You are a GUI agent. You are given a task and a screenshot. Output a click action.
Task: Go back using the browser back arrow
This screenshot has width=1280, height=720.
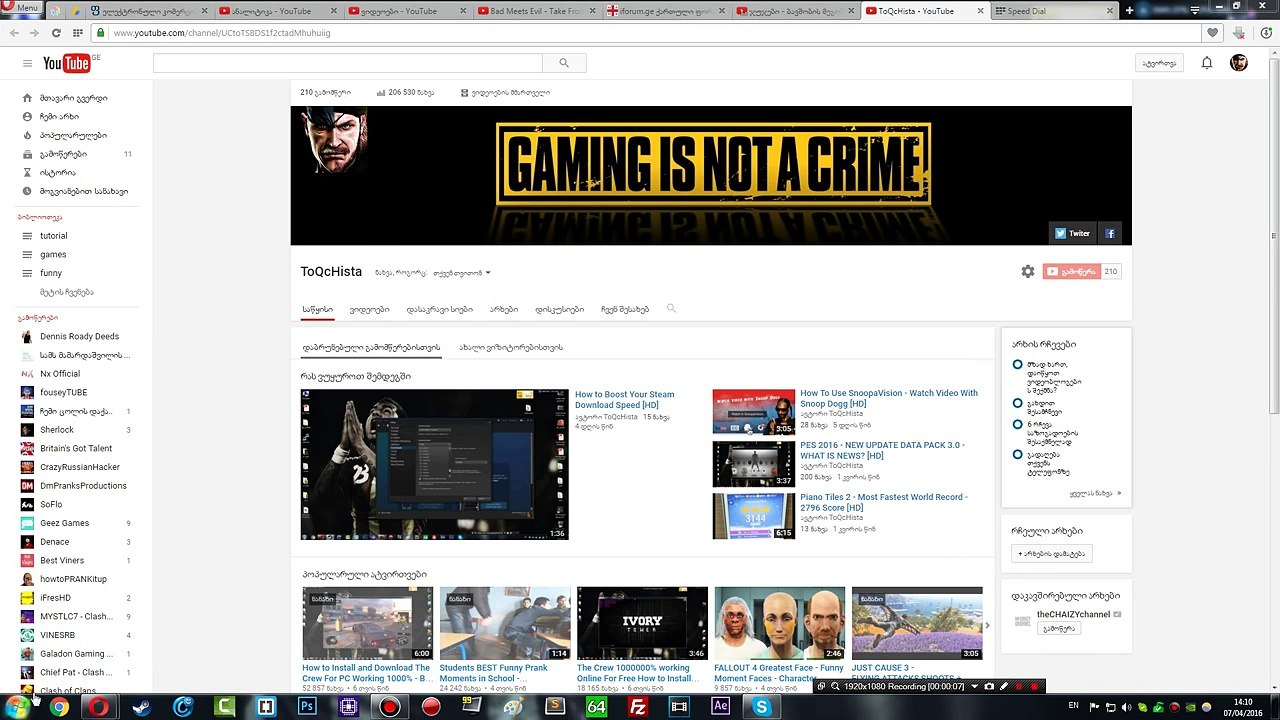13,33
